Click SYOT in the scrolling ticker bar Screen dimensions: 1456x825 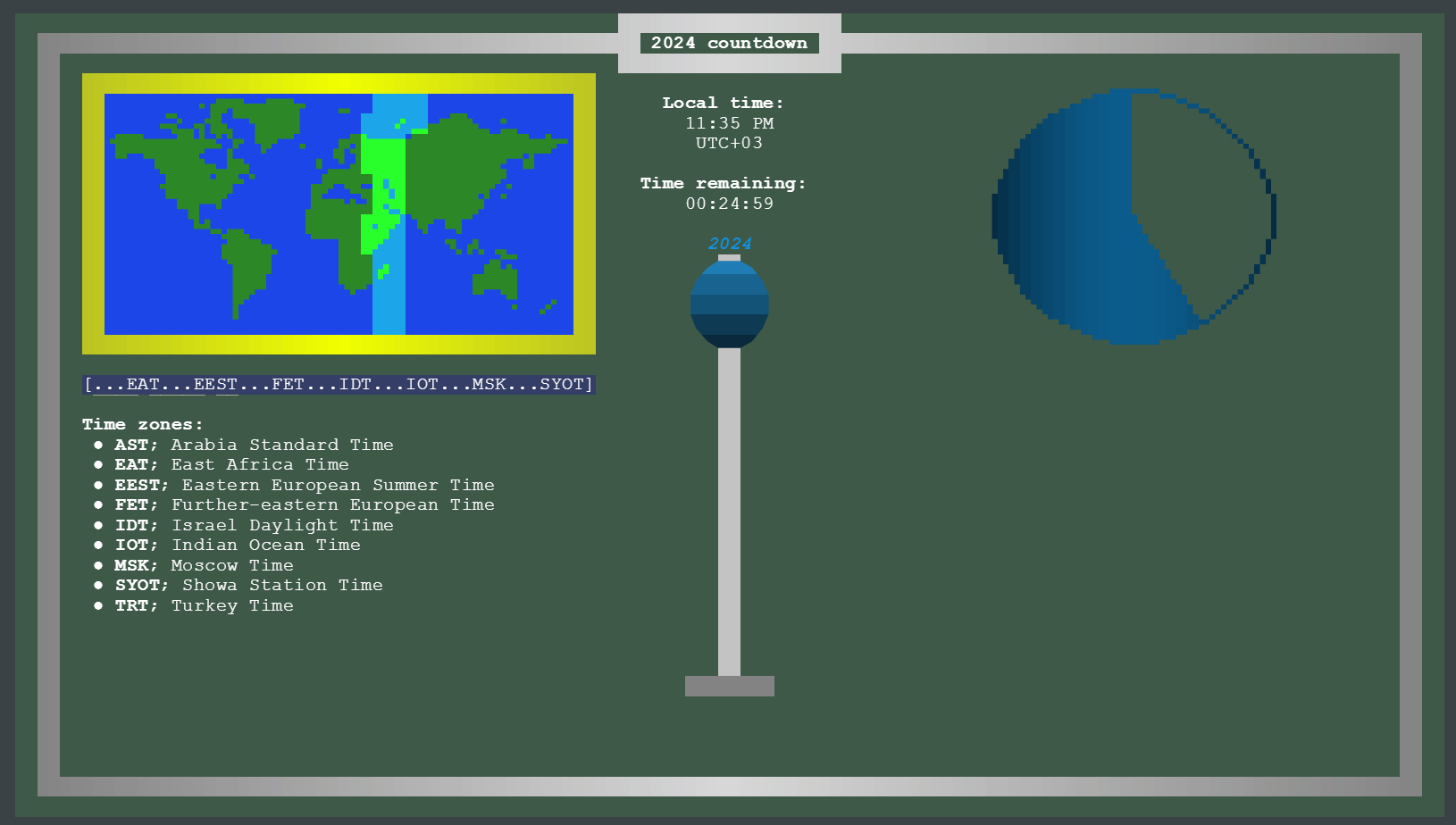pos(561,385)
